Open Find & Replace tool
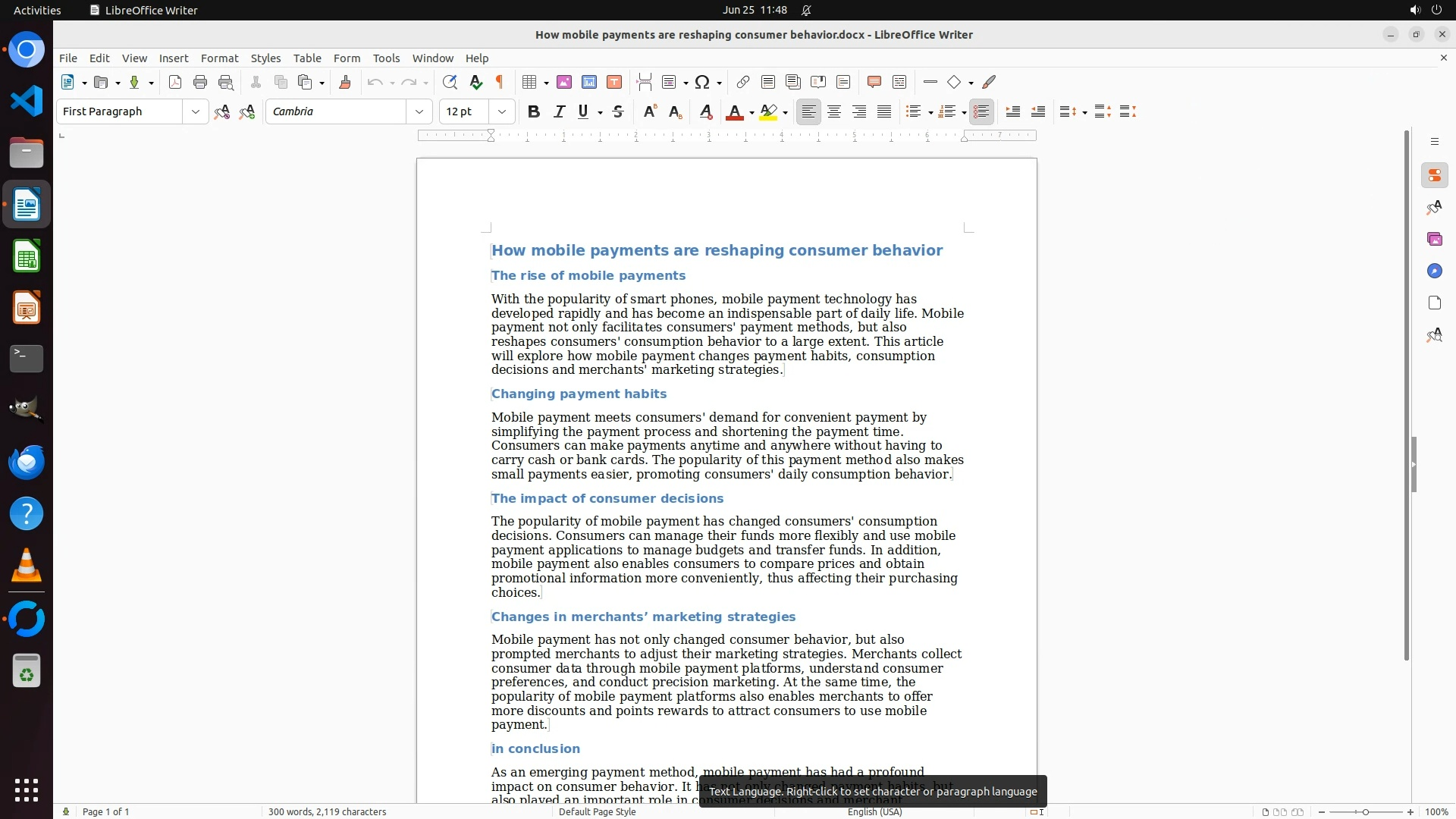 coord(450,82)
